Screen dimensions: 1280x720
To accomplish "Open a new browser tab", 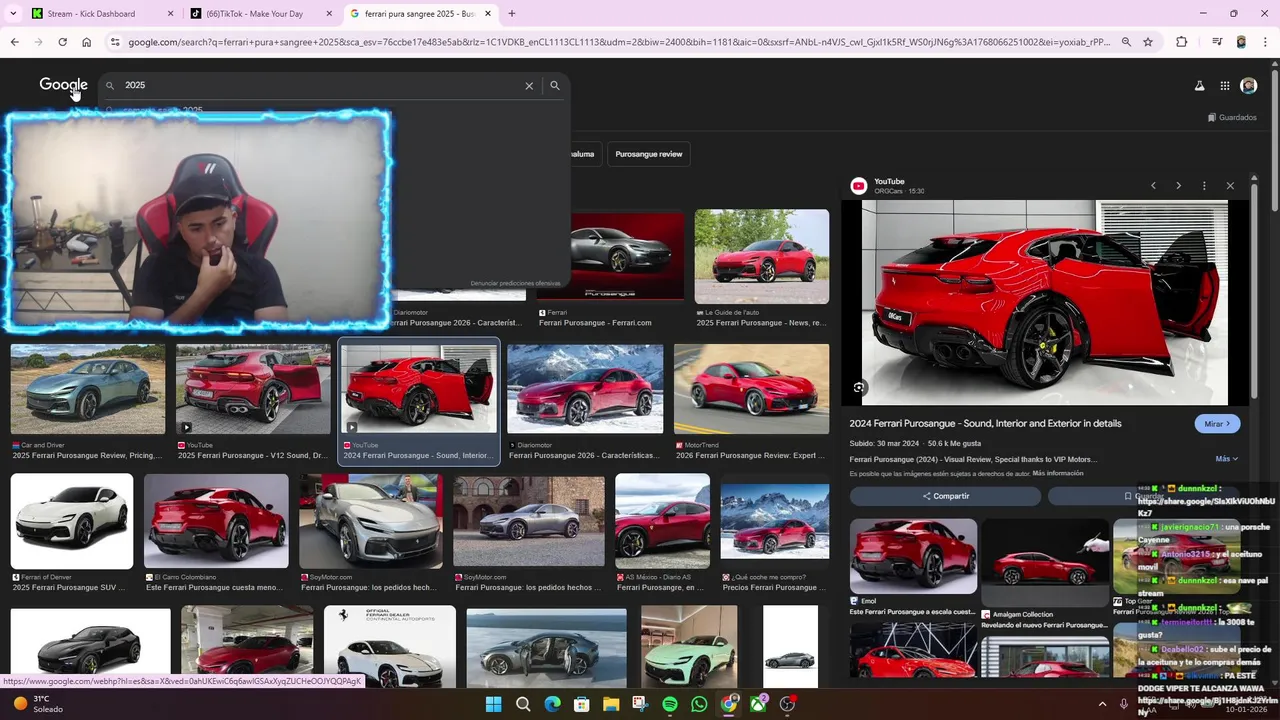I will (511, 14).
